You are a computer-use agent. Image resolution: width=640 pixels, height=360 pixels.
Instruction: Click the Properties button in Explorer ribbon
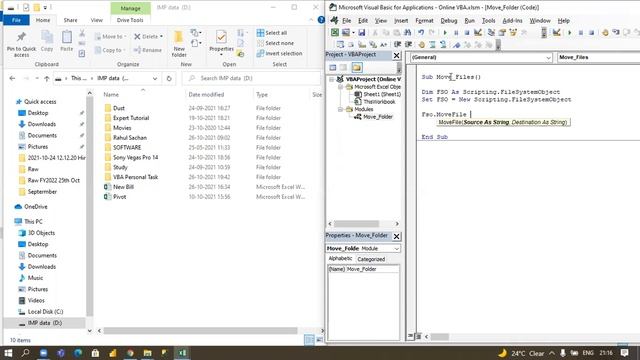(x=221, y=42)
